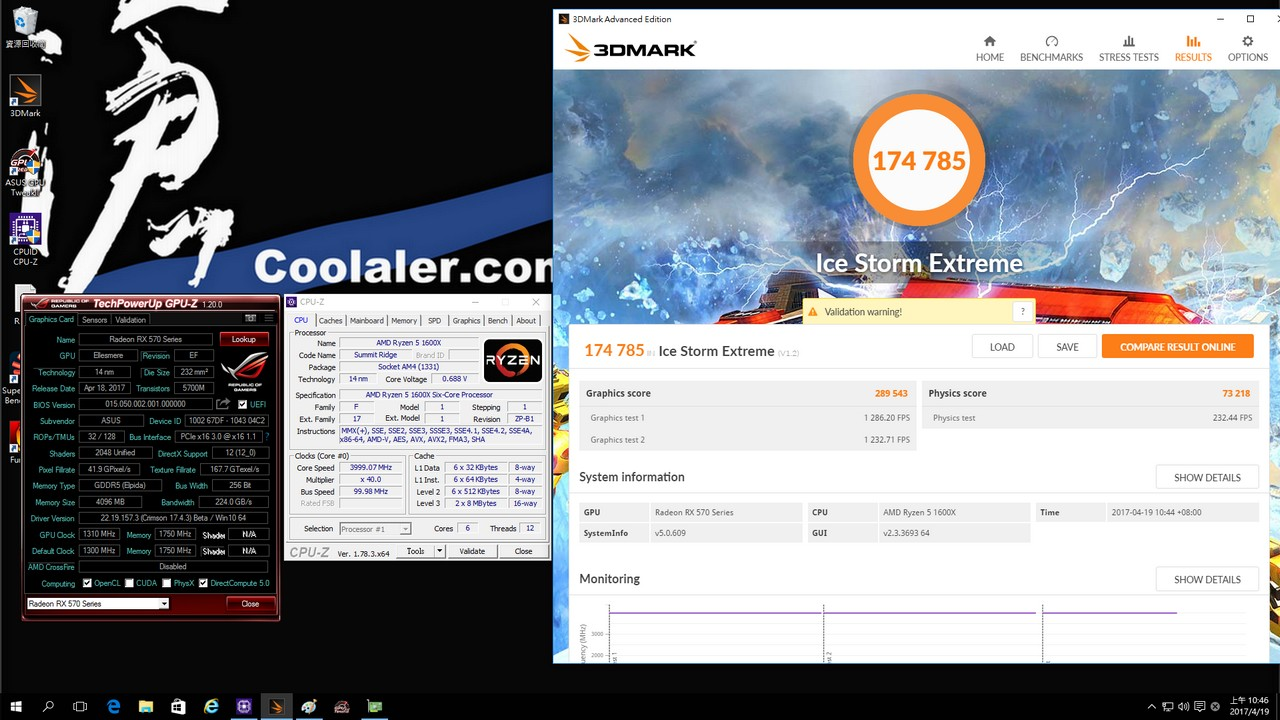The image size is (1280, 720).
Task: Open the CPU-Z SPD tab
Action: tap(434, 321)
